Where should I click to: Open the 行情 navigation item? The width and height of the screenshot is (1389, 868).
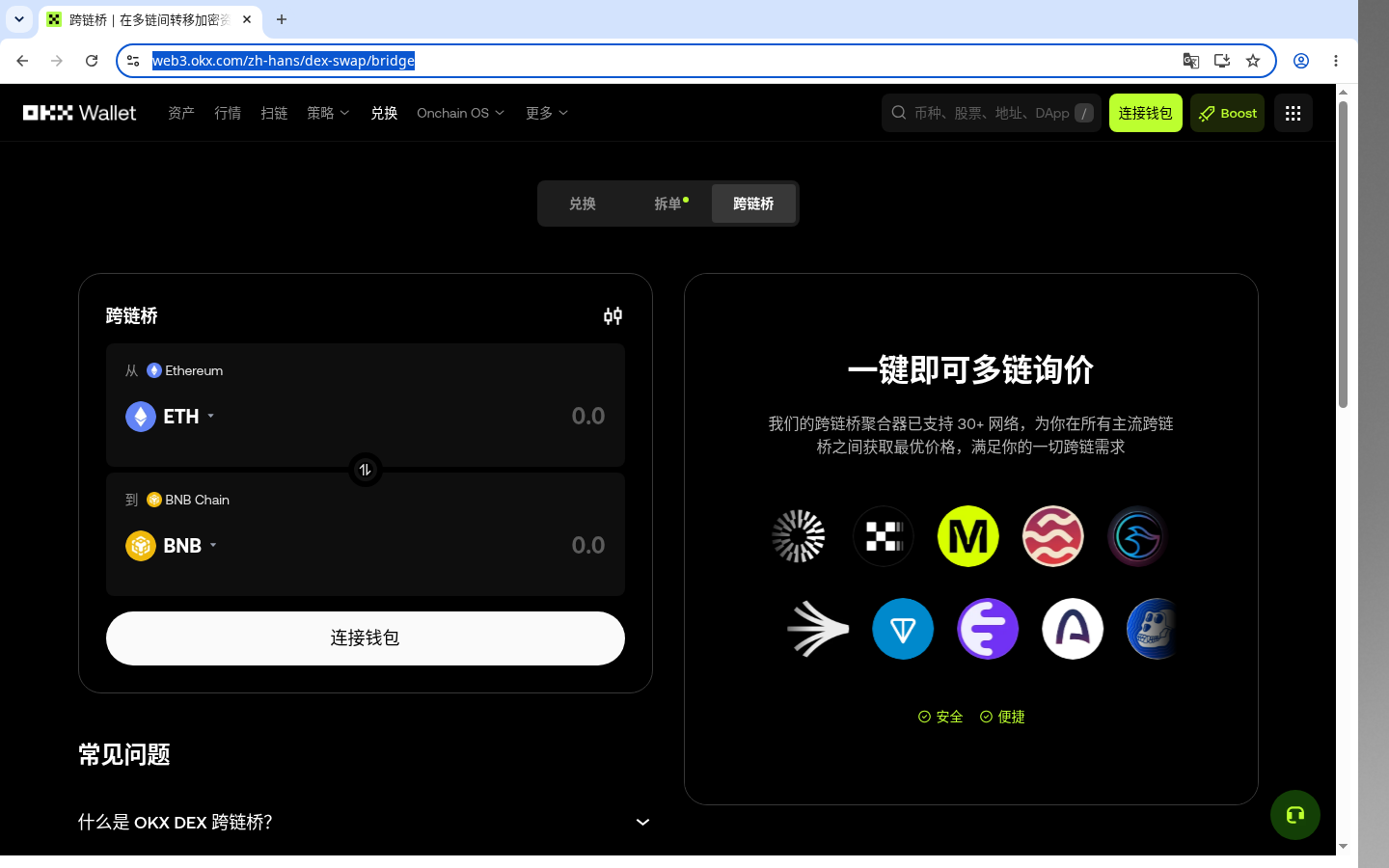coord(228,113)
